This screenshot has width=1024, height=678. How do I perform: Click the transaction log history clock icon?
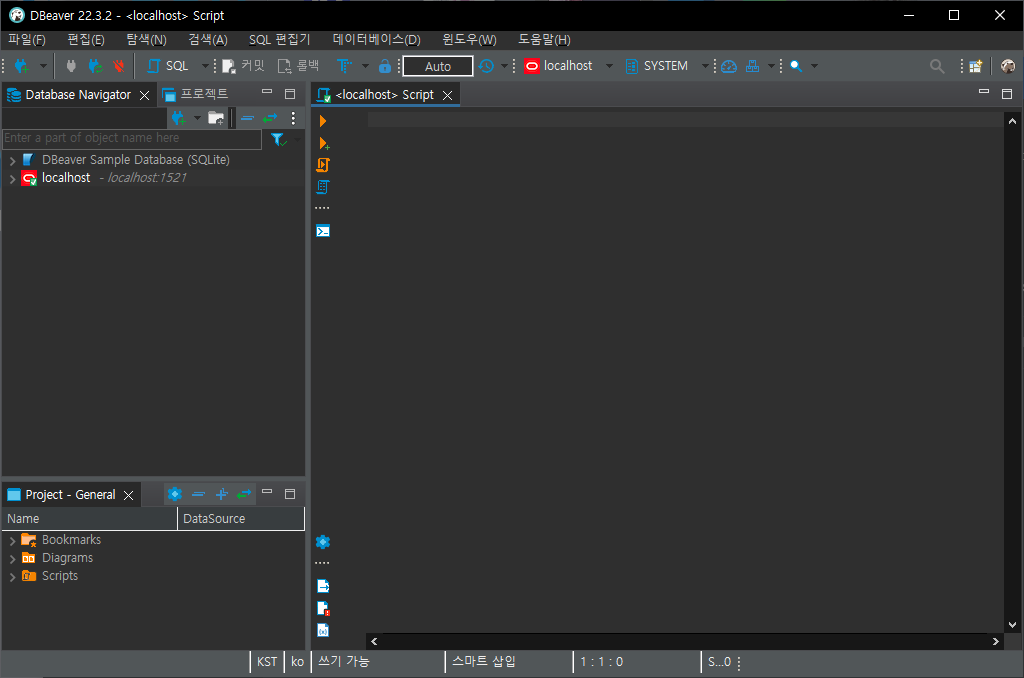[x=487, y=66]
